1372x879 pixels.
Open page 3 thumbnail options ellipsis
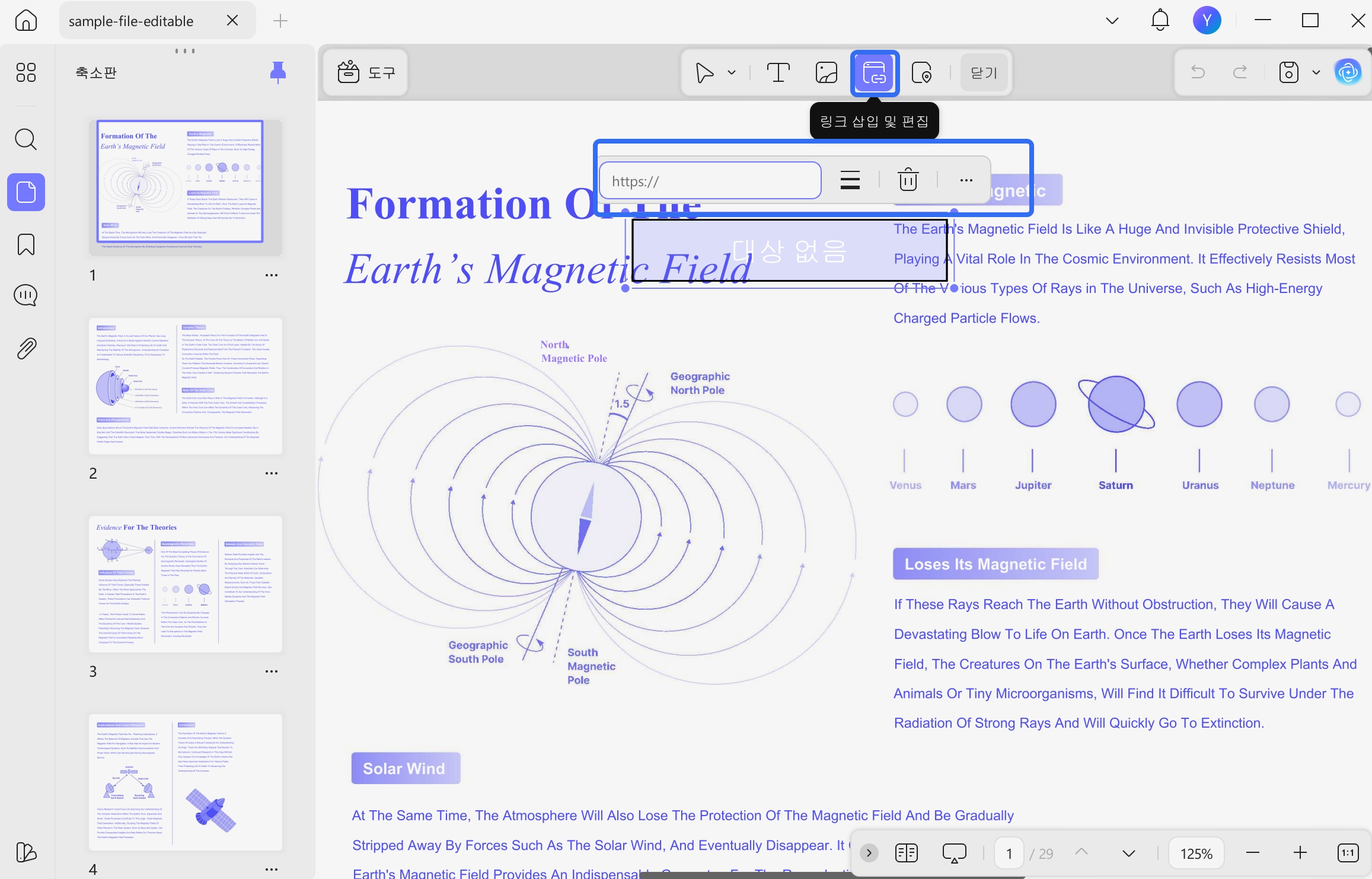[x=272, y=671]
